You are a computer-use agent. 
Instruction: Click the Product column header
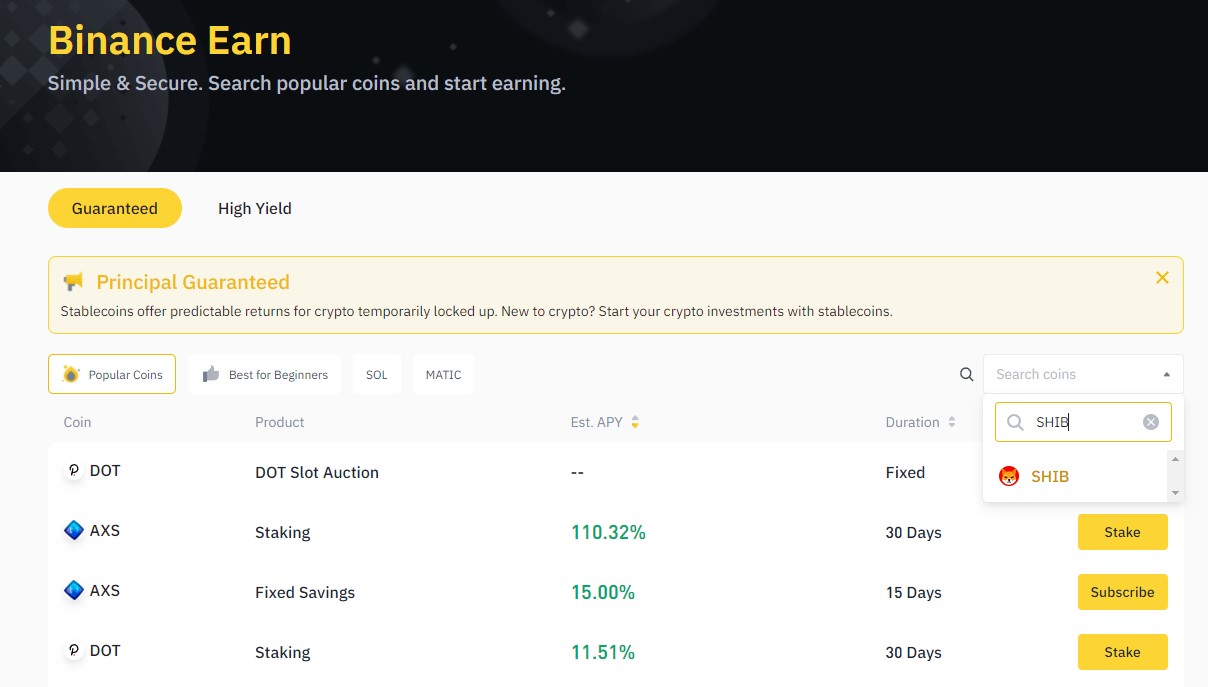[280, 422]
